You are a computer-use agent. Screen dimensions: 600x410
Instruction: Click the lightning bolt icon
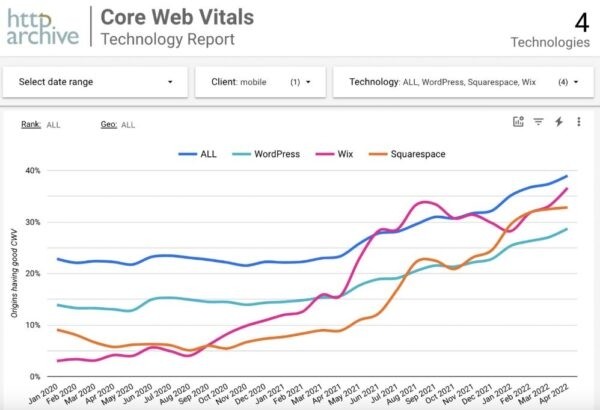coord(559,122)
